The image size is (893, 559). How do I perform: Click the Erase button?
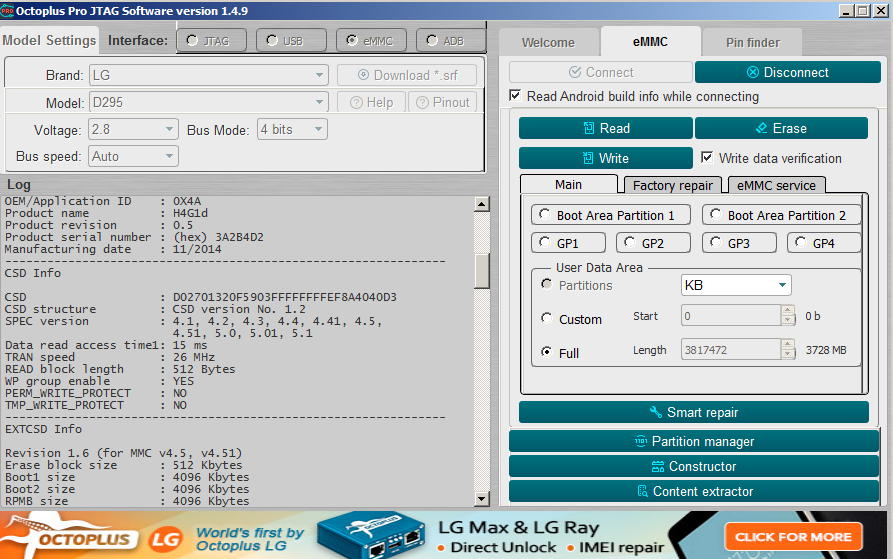[781, 128]
